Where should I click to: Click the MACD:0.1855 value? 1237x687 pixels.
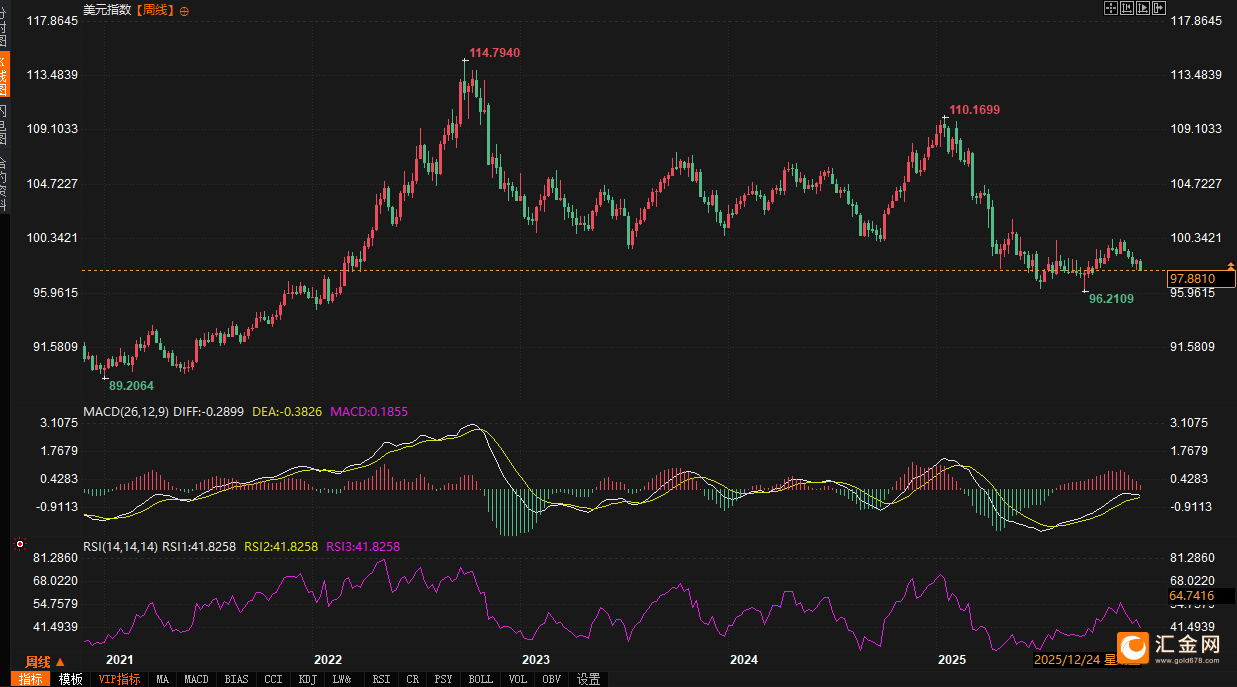369,411
